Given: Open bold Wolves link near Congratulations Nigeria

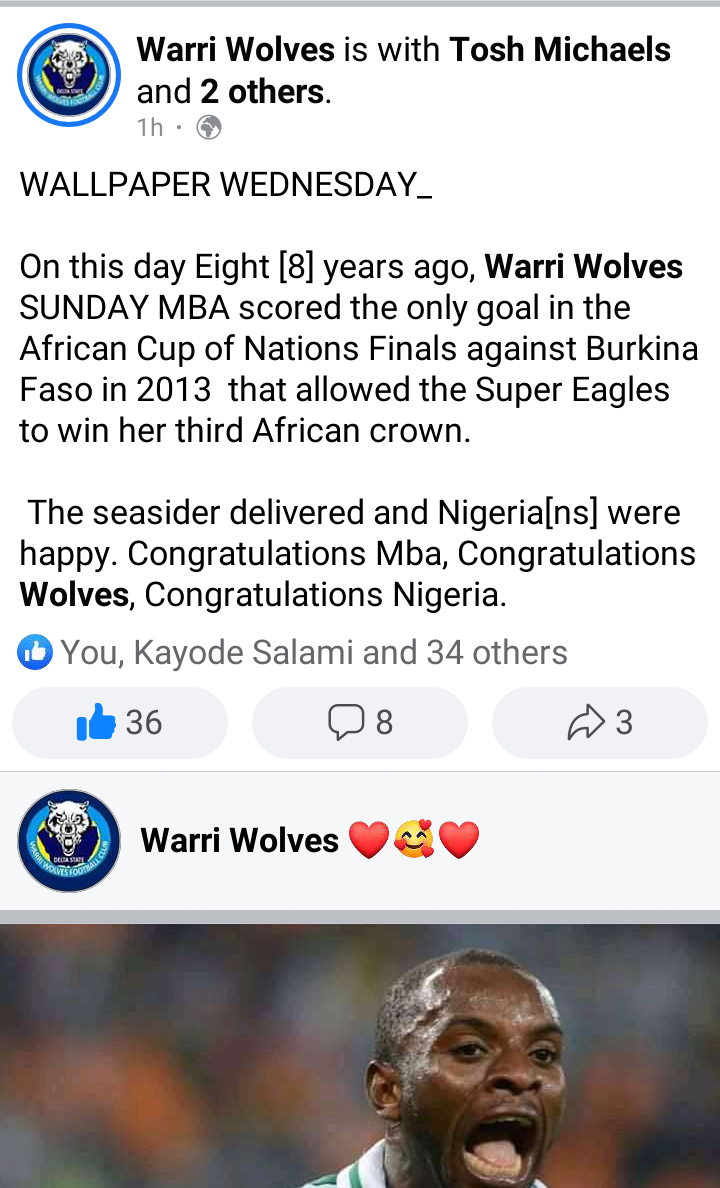Looking at the screenshot, I should pos(74,595).
